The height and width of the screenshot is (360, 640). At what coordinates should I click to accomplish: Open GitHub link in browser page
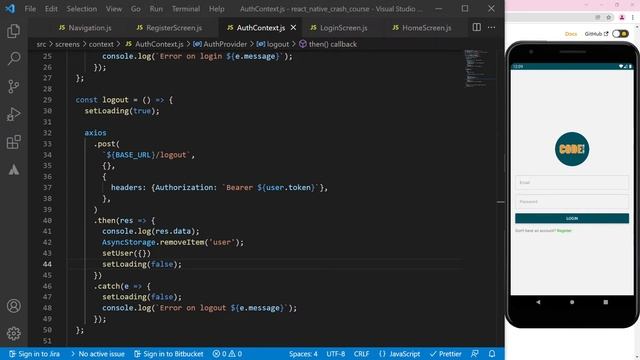(x=596, y=34)
